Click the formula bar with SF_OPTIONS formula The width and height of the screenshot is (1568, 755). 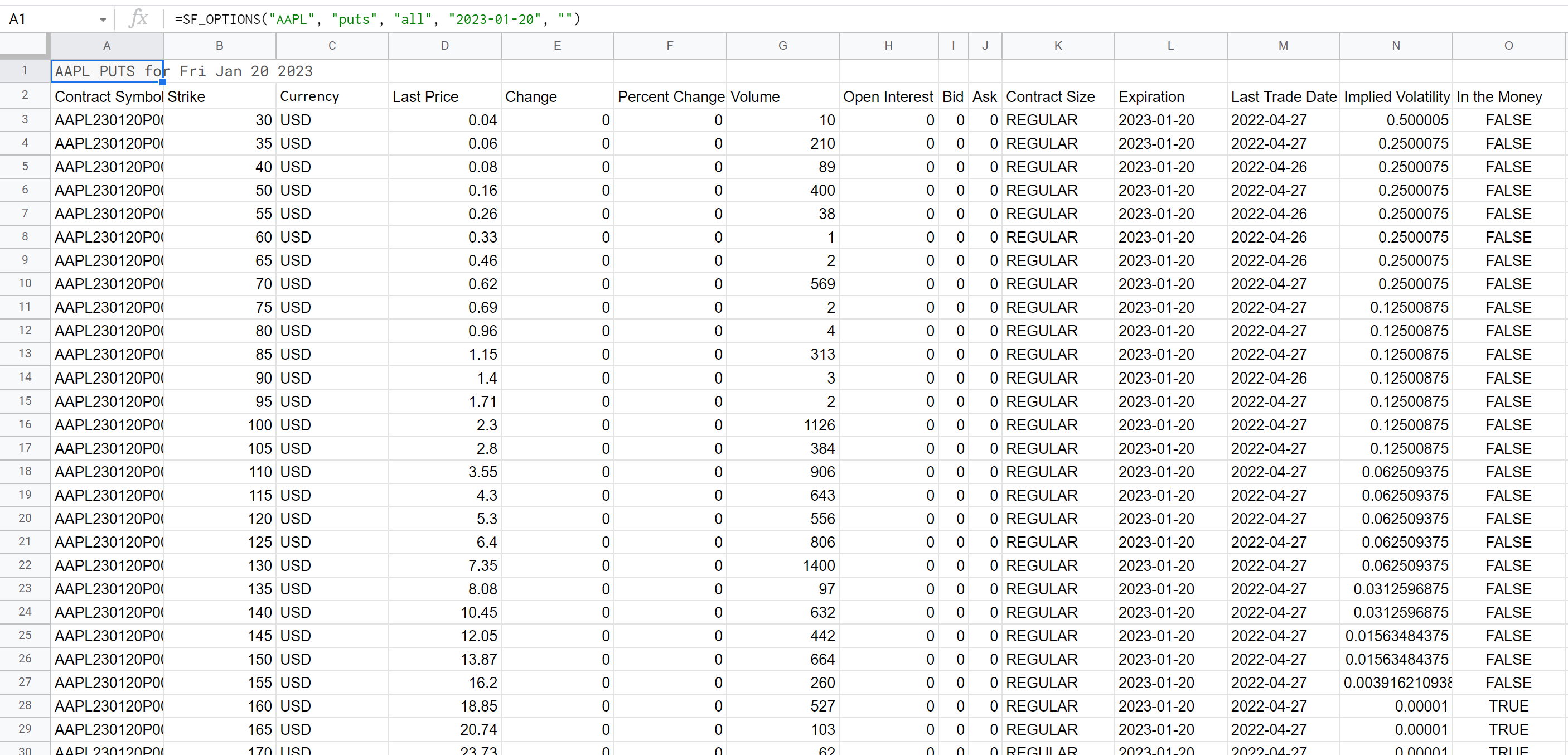click(864, 19)
